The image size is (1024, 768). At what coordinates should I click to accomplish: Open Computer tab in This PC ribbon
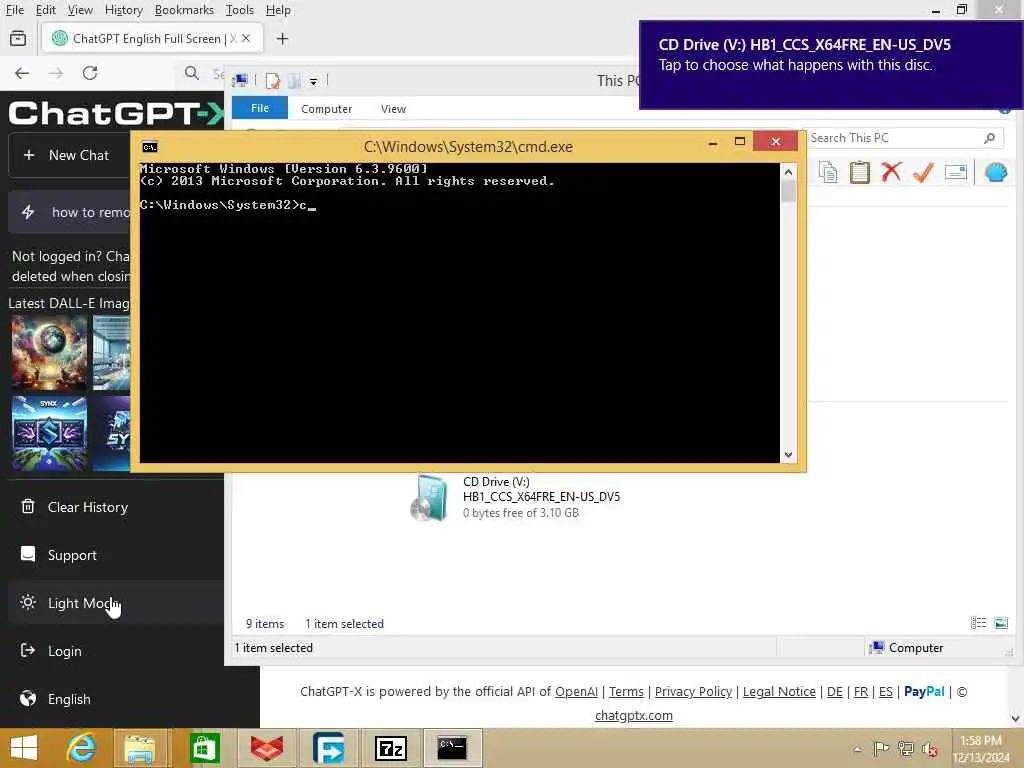[327, 109]
